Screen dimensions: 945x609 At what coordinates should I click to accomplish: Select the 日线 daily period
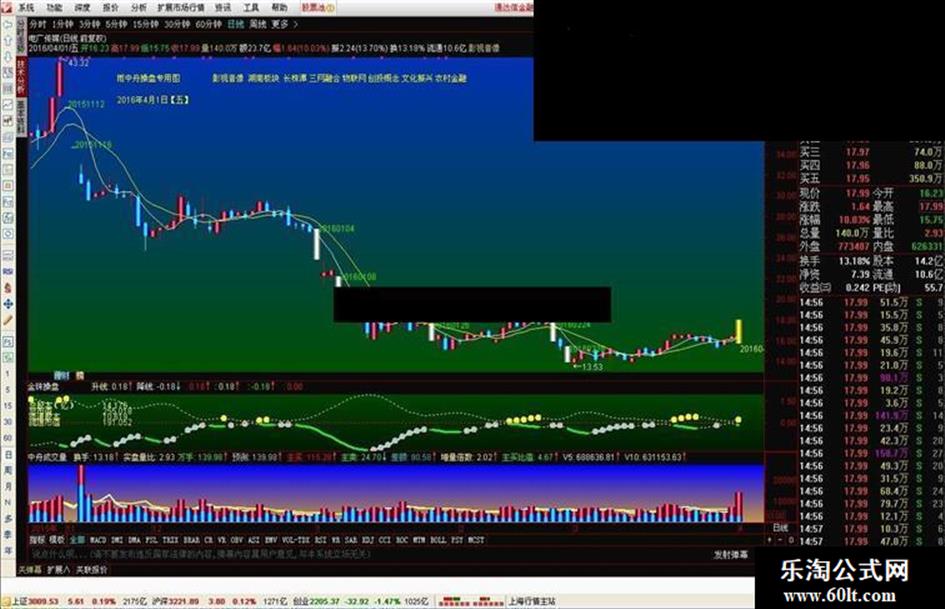click(x=236, y=24)
